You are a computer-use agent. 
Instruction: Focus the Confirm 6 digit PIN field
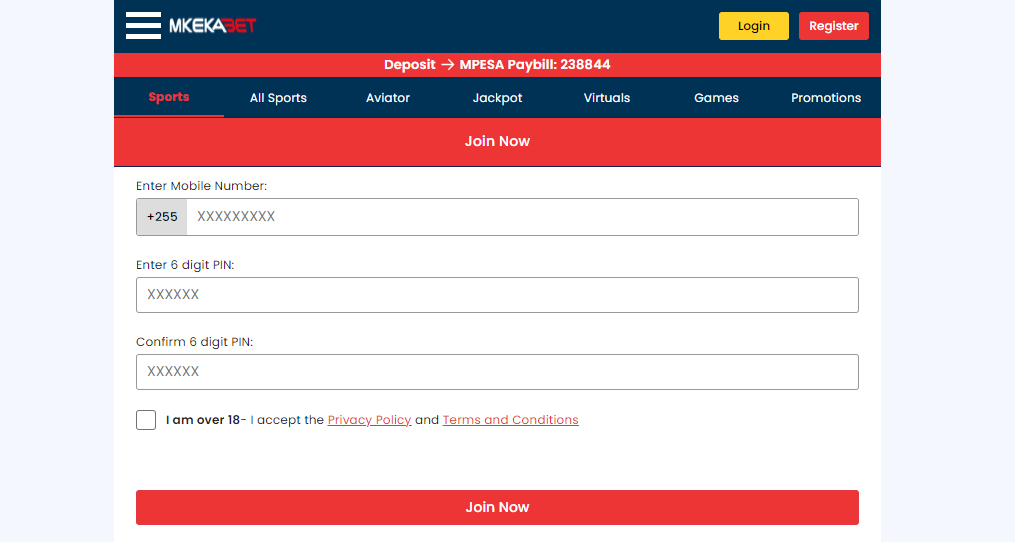497,372
